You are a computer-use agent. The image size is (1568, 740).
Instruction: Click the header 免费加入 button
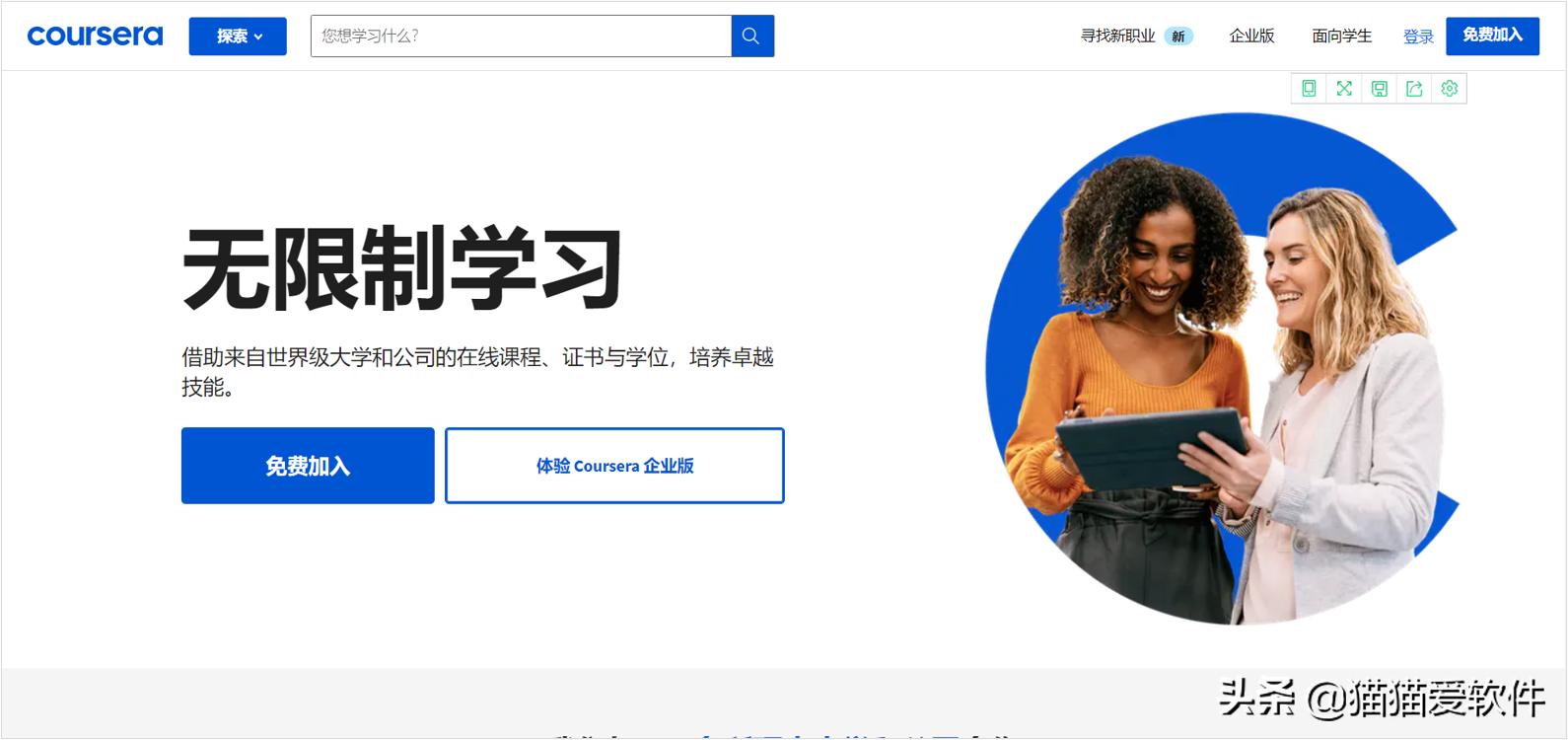[x=1492, y=36]
